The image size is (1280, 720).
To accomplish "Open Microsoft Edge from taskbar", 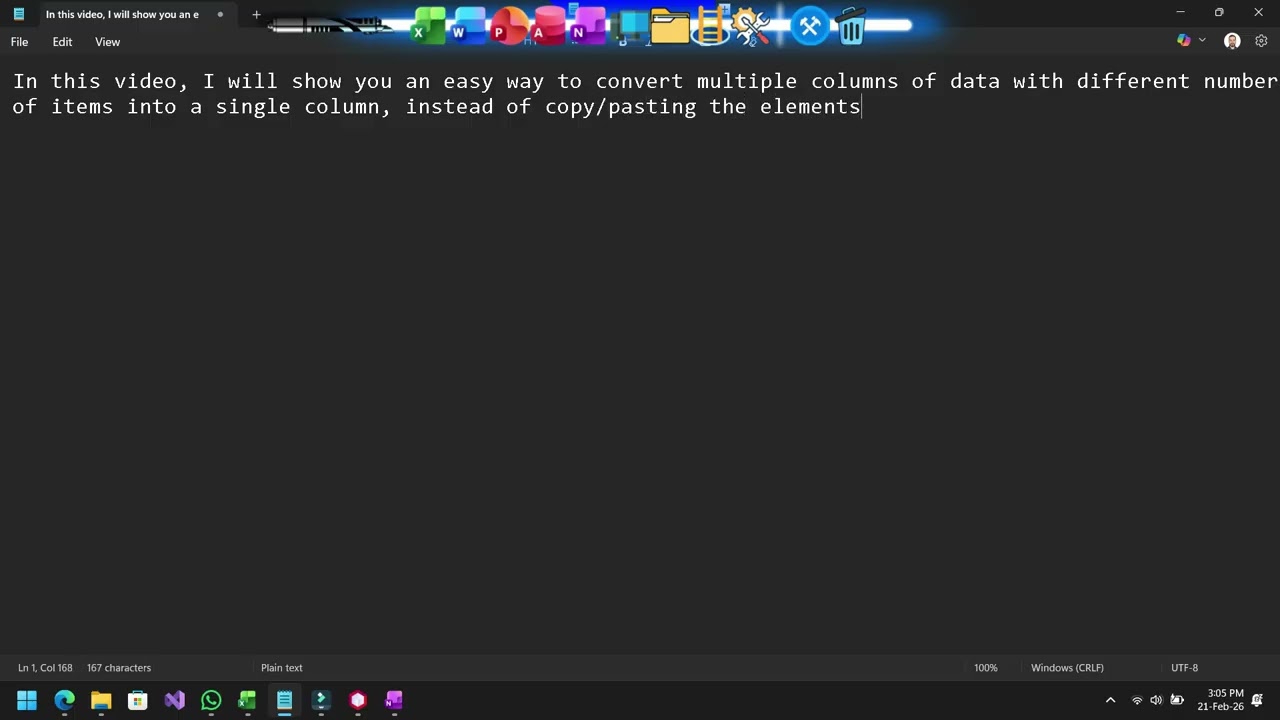I will 64,700.
